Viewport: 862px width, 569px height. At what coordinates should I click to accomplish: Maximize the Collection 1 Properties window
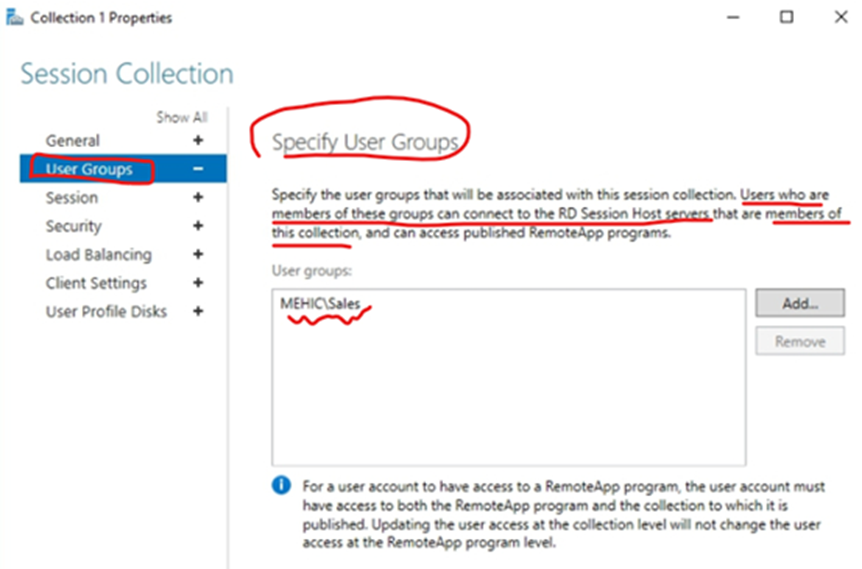(787, 18)
